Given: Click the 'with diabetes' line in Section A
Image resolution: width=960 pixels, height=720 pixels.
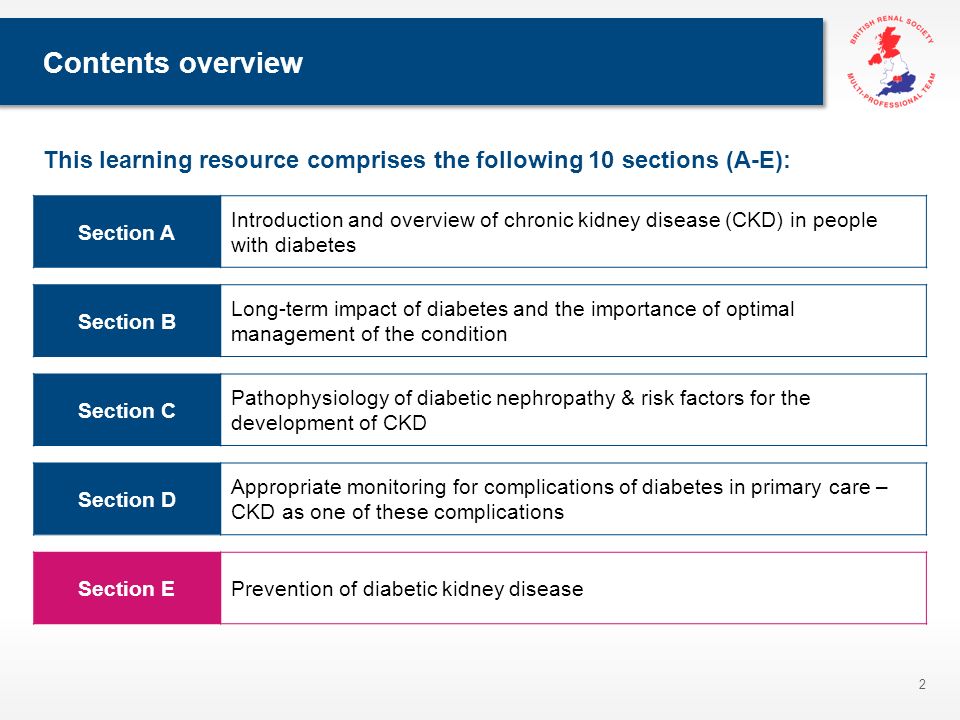Looking at the screenshot, I should (293, 245).
